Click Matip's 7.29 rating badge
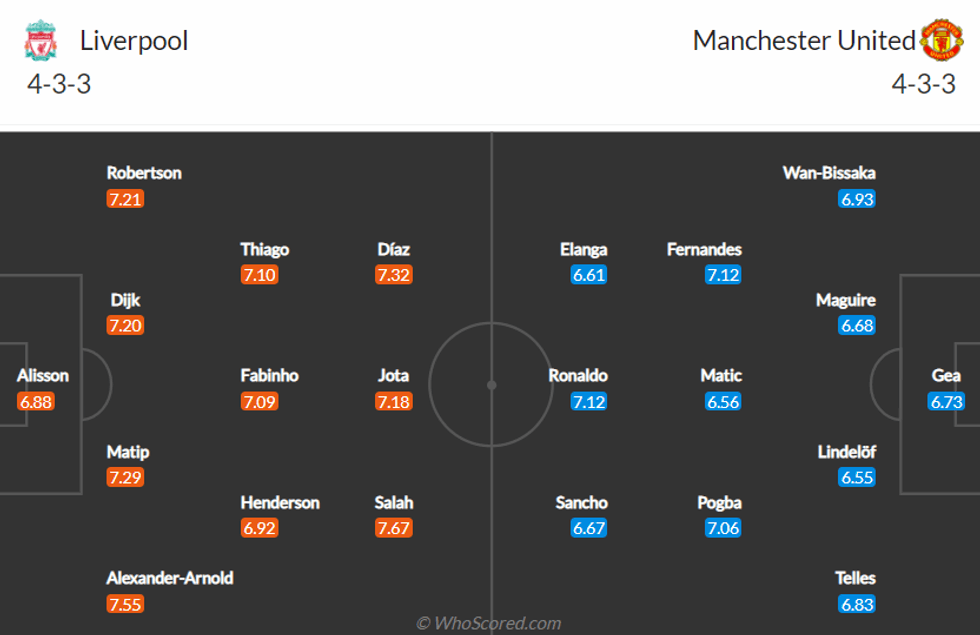980x635 pixels. click(x=125, y=478)
